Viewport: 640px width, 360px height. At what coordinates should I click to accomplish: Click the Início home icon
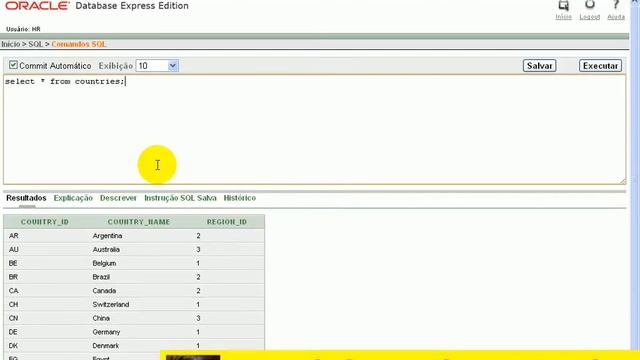[x=564, y=6]
